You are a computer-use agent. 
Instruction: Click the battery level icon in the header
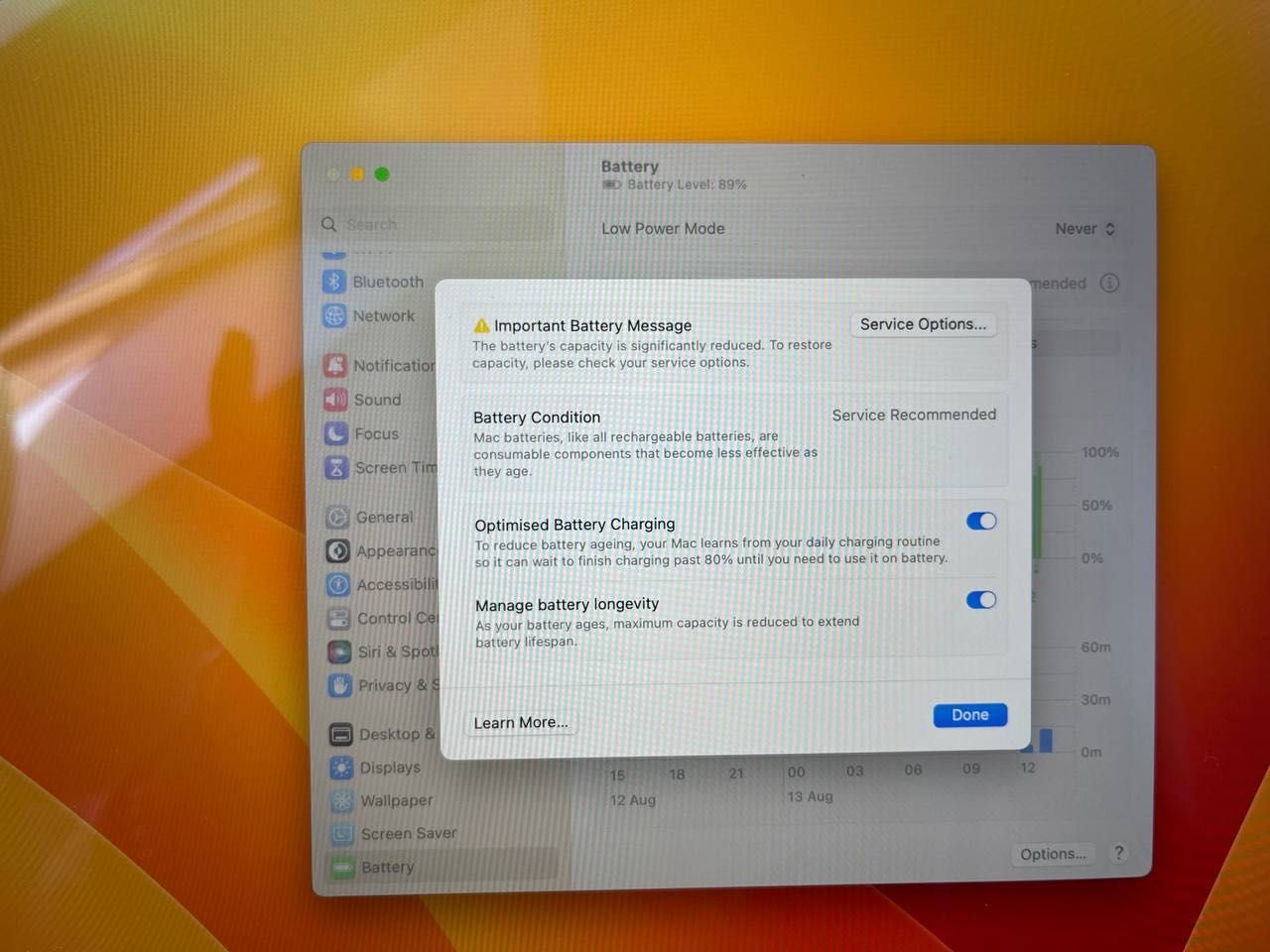(x=612, y=184)
